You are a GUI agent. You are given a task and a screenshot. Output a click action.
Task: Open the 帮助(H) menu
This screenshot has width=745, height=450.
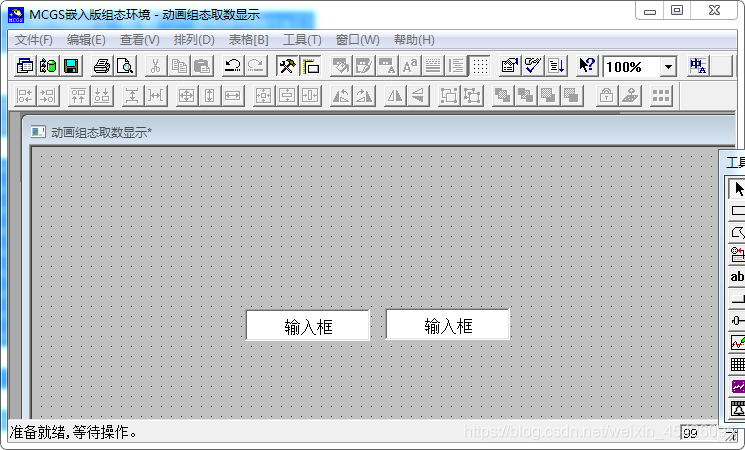414,40
